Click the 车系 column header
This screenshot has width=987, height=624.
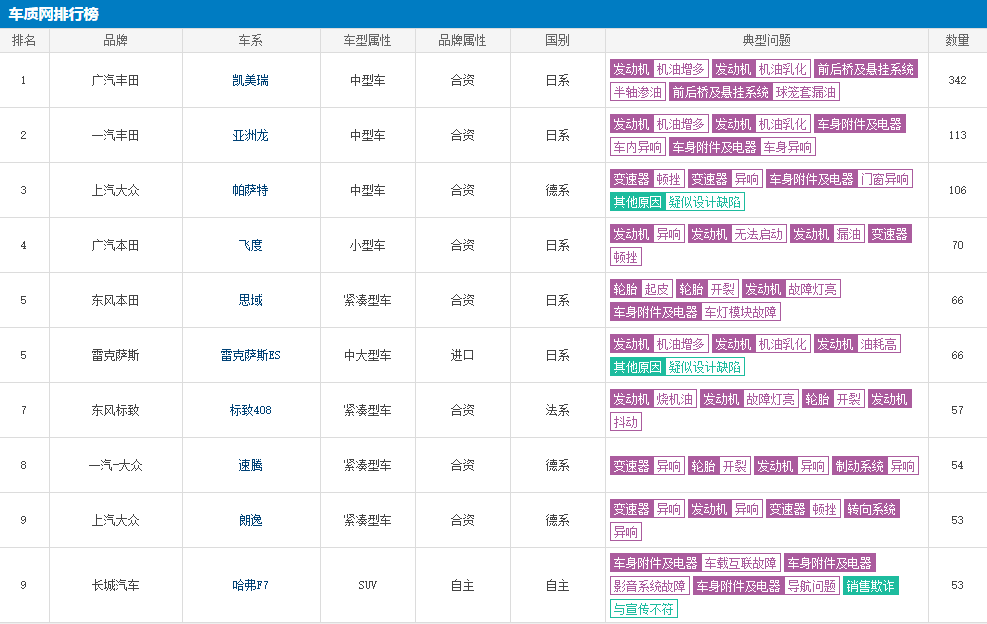[x=250, y=40]
